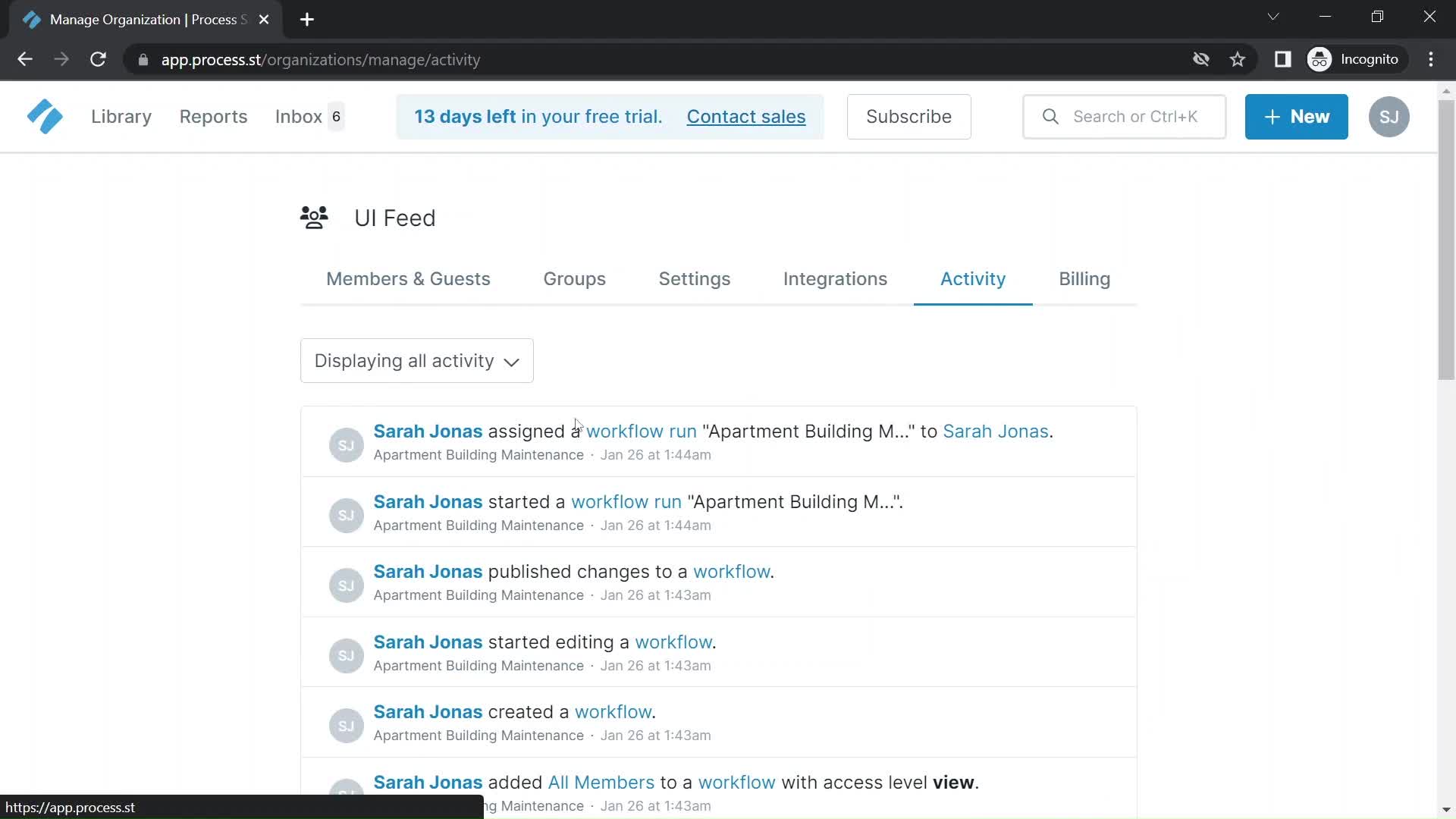Click All Members link
The width and height of the screenshot is (1456, 819).
coord(601,783)
